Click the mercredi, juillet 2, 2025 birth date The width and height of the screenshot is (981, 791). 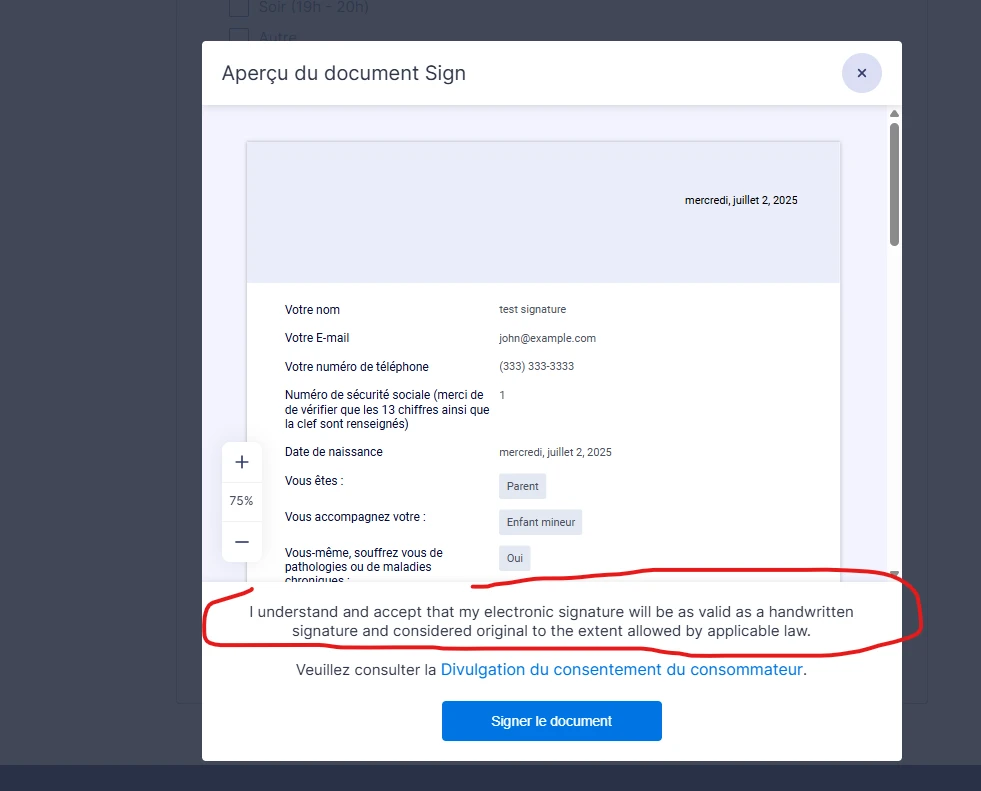pyautogui.click(x=556, y=451)
